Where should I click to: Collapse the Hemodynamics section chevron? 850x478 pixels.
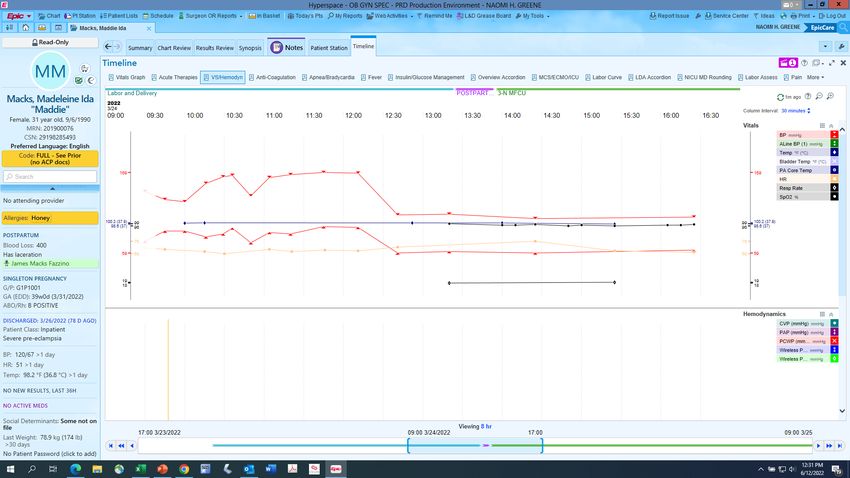coord(831,314)
